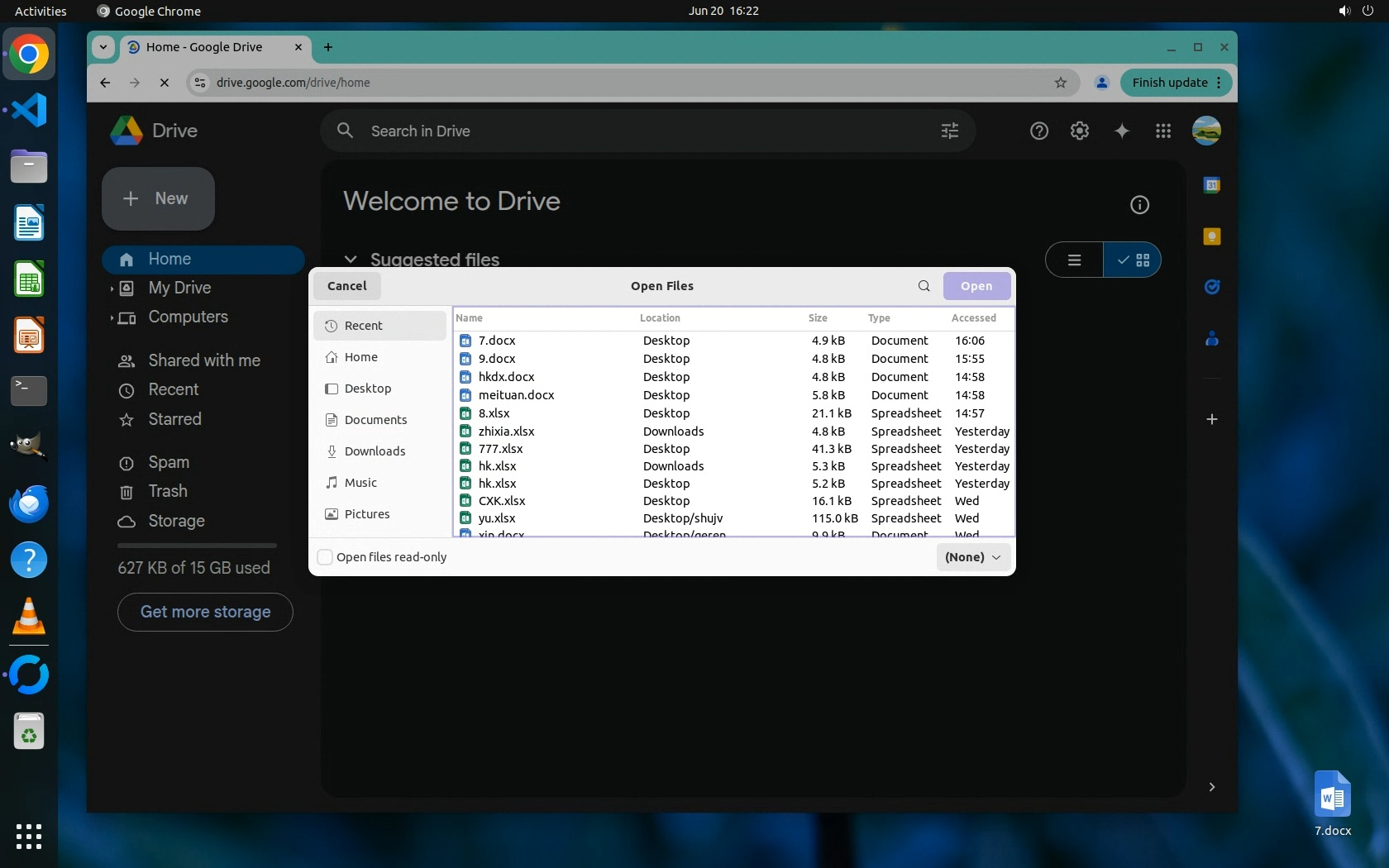Image resolution: width=1389 pixels, height=868 pixels.
Task: Click the Gemini sparkle icon
Action: pos(1121,131)
